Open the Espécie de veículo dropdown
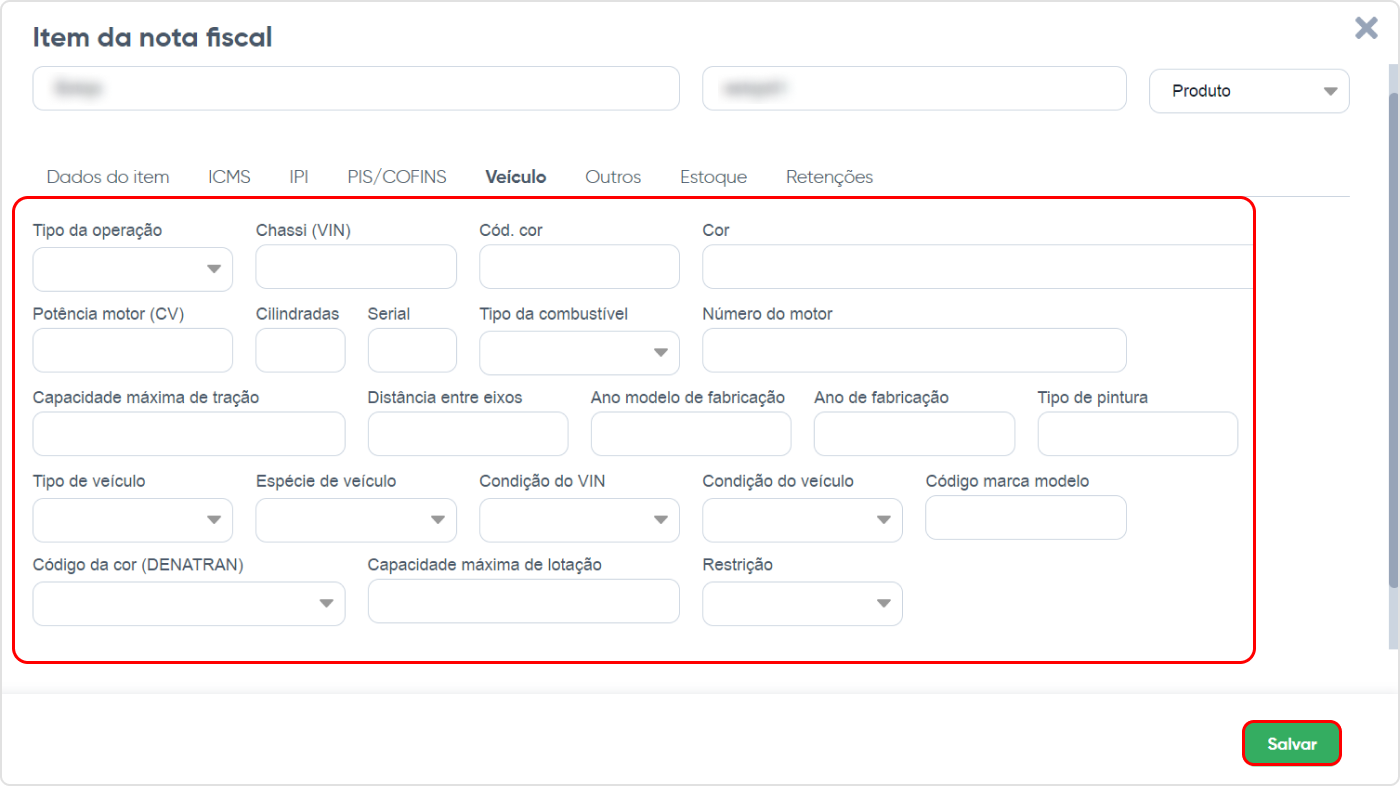 click(355, 520)
